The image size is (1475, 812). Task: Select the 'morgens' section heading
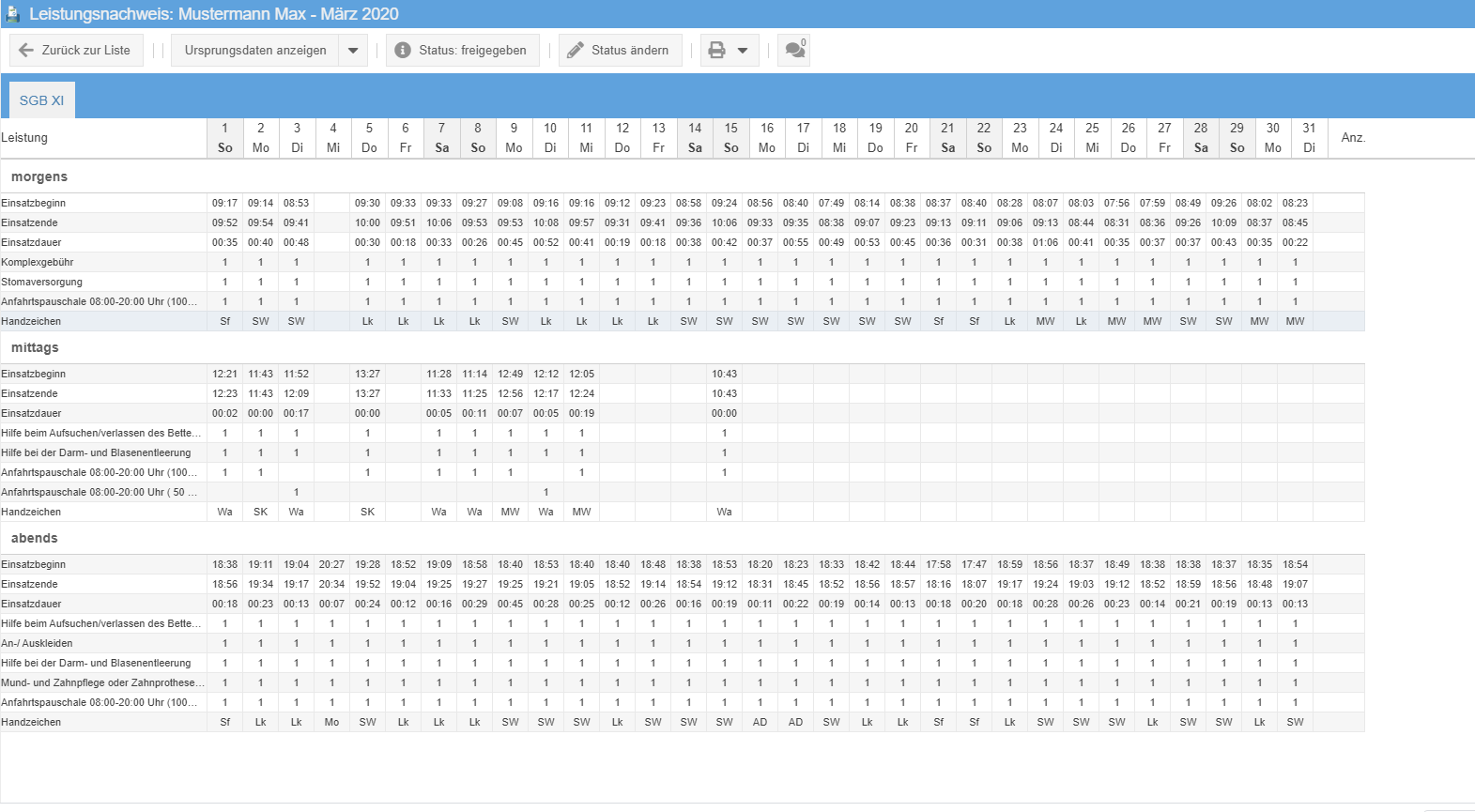[x=39, y=176]
